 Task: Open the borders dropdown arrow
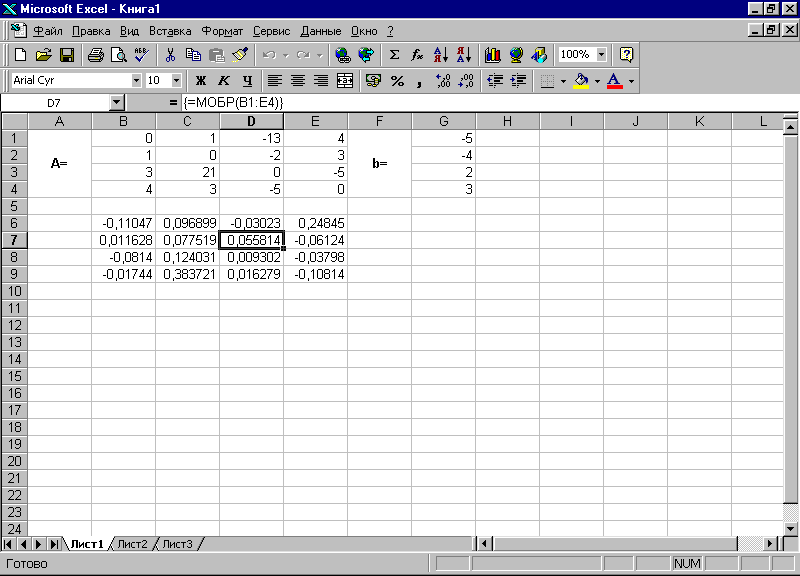pos(563,81)
